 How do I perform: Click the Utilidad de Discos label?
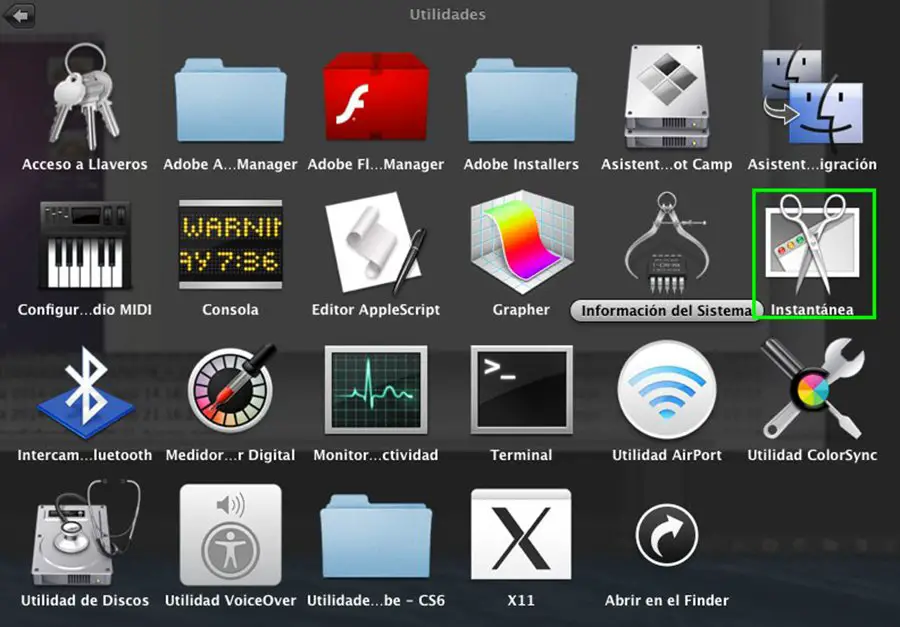pos(85,601)
